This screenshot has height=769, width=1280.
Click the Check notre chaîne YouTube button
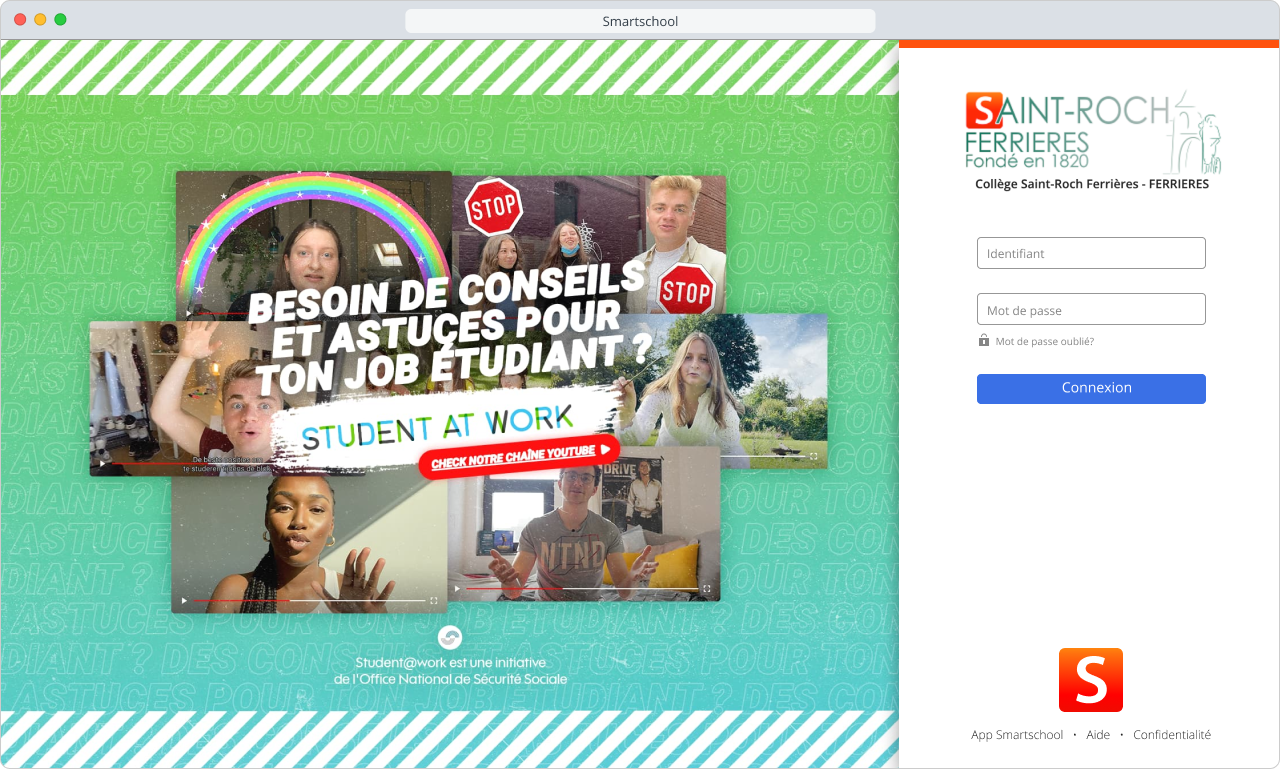(x=519, y=457)
